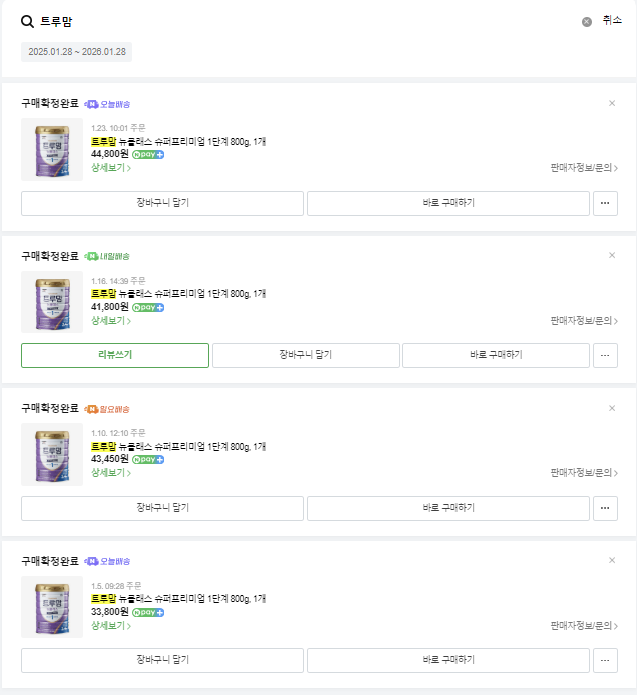The image size is (637, 695).
Task: Open product thumbnail of the 1.10 order
Action: [x=52, y=454]
